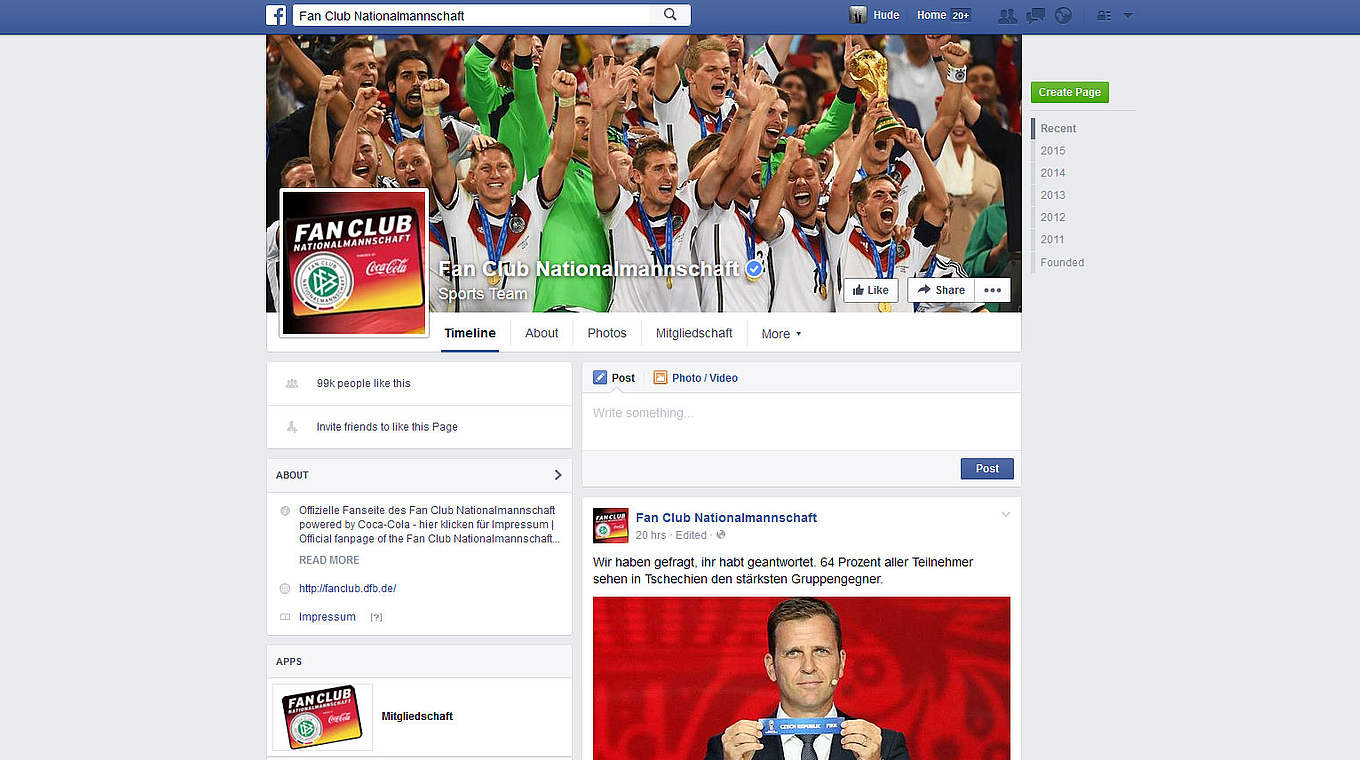This screenshot has width=1360, height=760.
Task: Jump to 2015 in timeline
Action: click(x=1053, y=151)
